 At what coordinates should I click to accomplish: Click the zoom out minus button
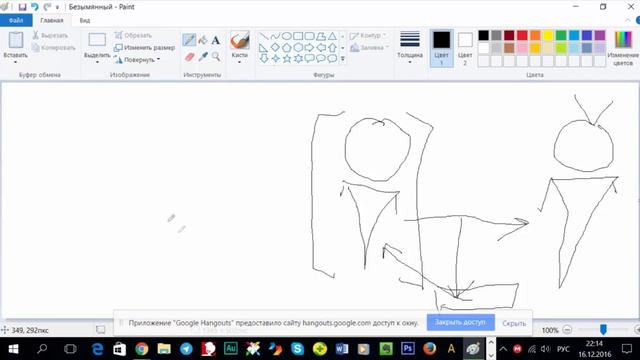coord(567,330)
